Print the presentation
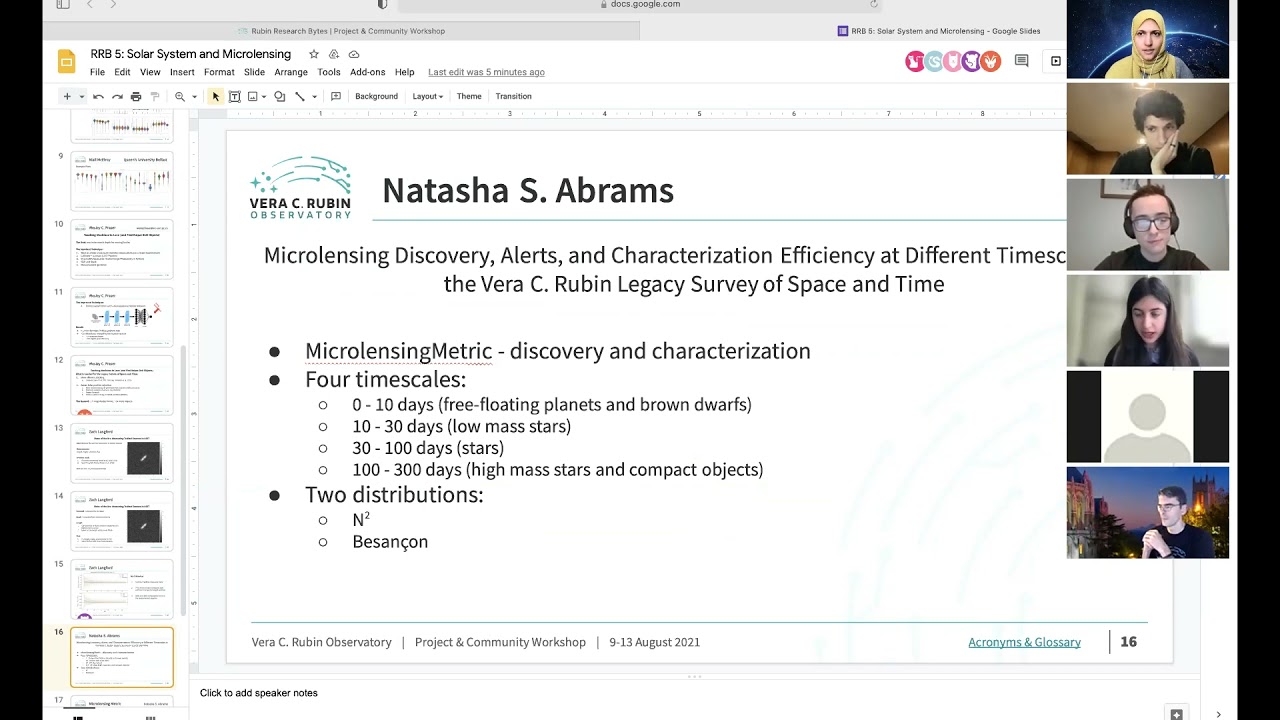Viewport: 1280px width, 720px height. pos(136,96)
